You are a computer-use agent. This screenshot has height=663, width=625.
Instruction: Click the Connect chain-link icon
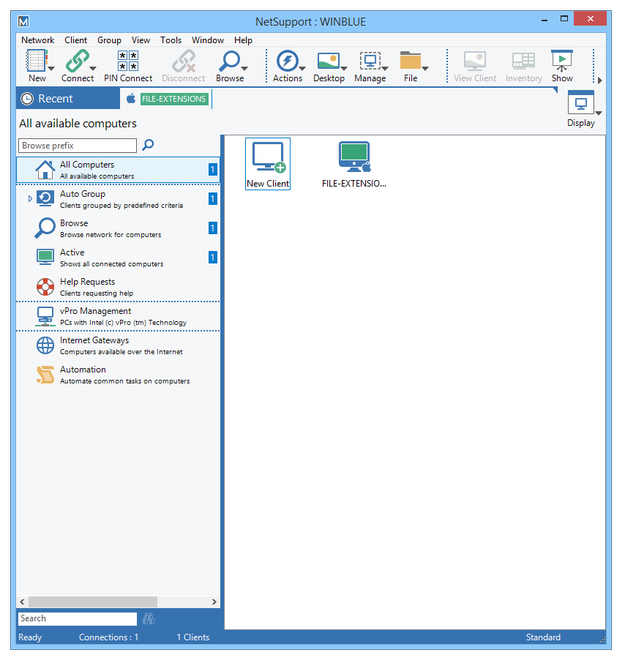[77, 60]
